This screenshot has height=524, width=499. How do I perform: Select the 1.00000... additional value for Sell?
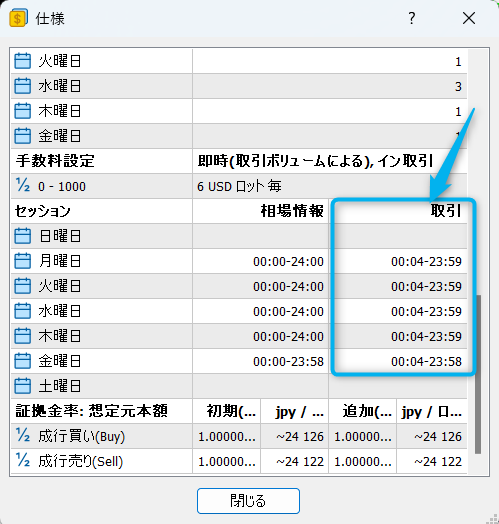[x=363, y=462]
